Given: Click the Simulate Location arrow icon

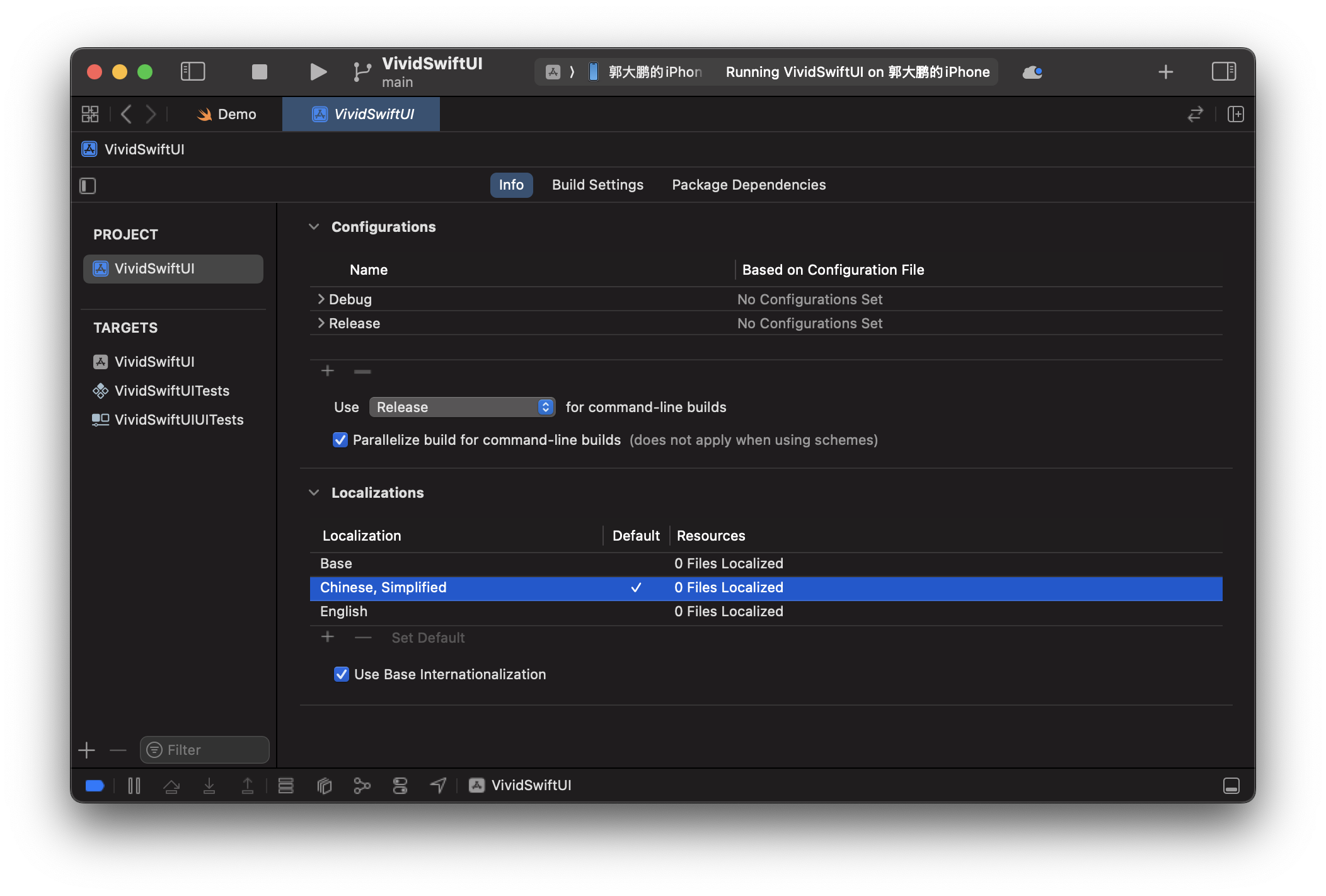Looking at the screenshot, I should pos(438,785).
